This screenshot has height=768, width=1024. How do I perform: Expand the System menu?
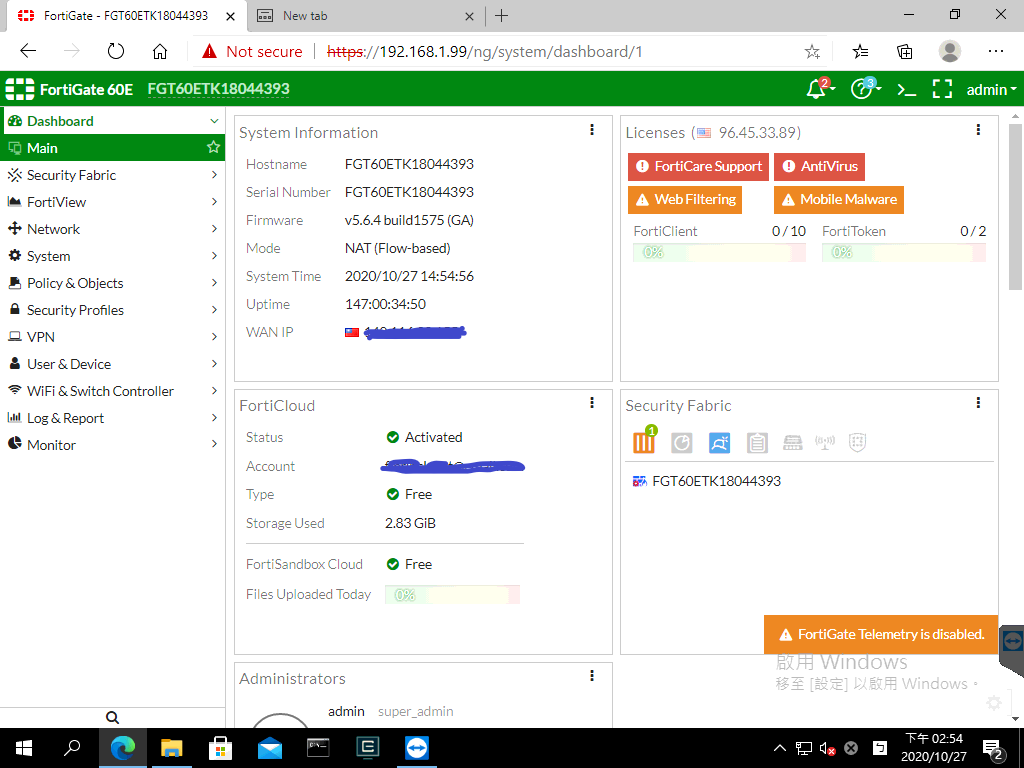tap(112, 256)
